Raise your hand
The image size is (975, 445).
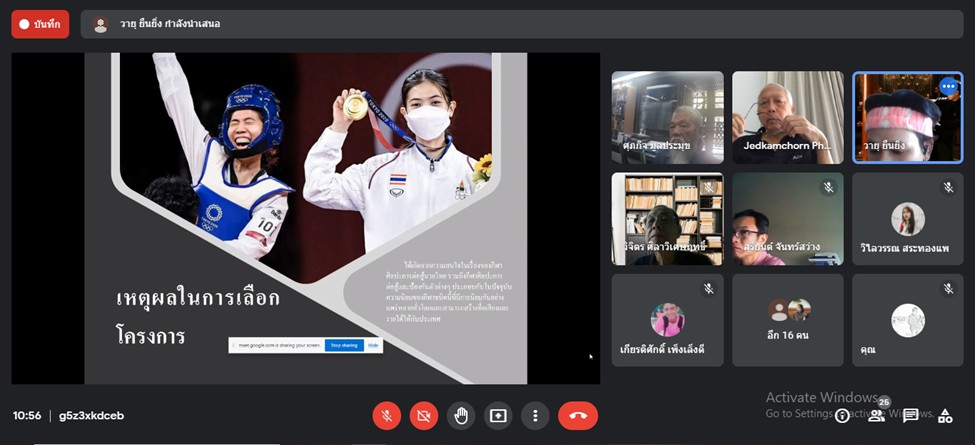pyautogui.click(x=460, y=415)
